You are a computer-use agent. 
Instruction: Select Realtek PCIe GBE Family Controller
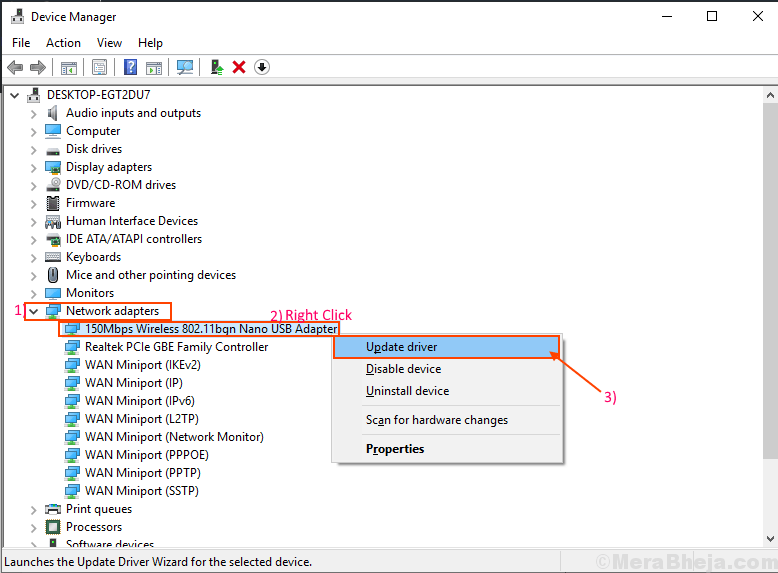point(177,347)
